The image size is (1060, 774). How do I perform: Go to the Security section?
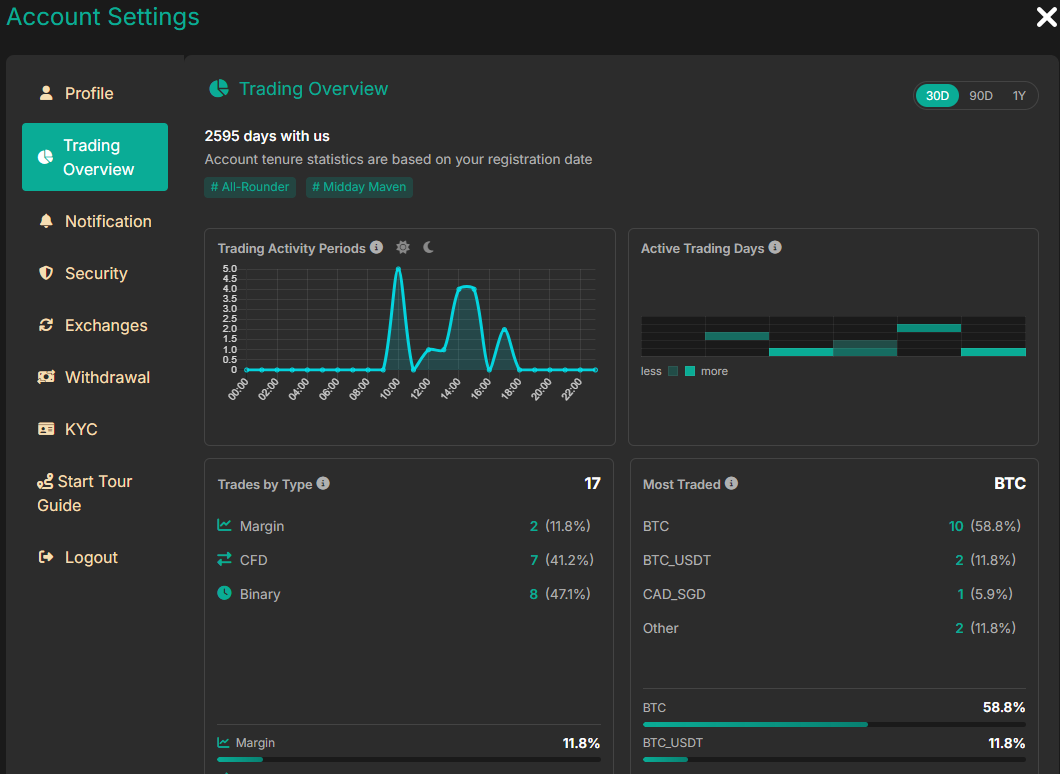point(94,273)
